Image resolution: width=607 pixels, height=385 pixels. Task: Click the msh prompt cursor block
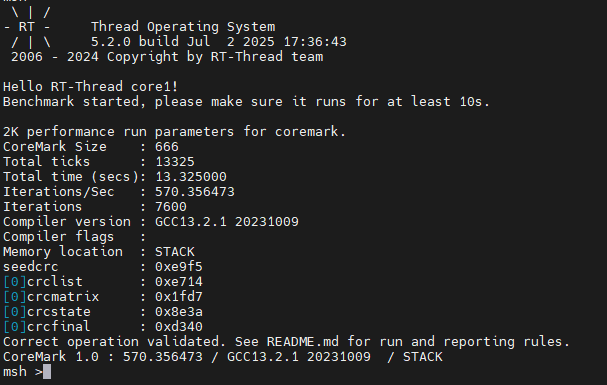(47, 372)
